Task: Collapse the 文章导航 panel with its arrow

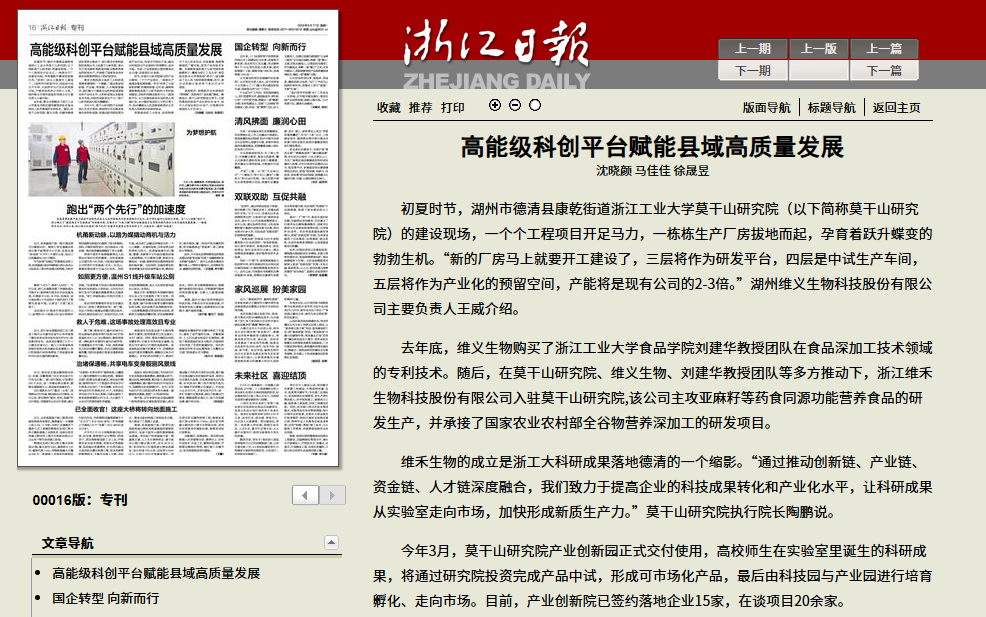Action: (x=331, y=543)
